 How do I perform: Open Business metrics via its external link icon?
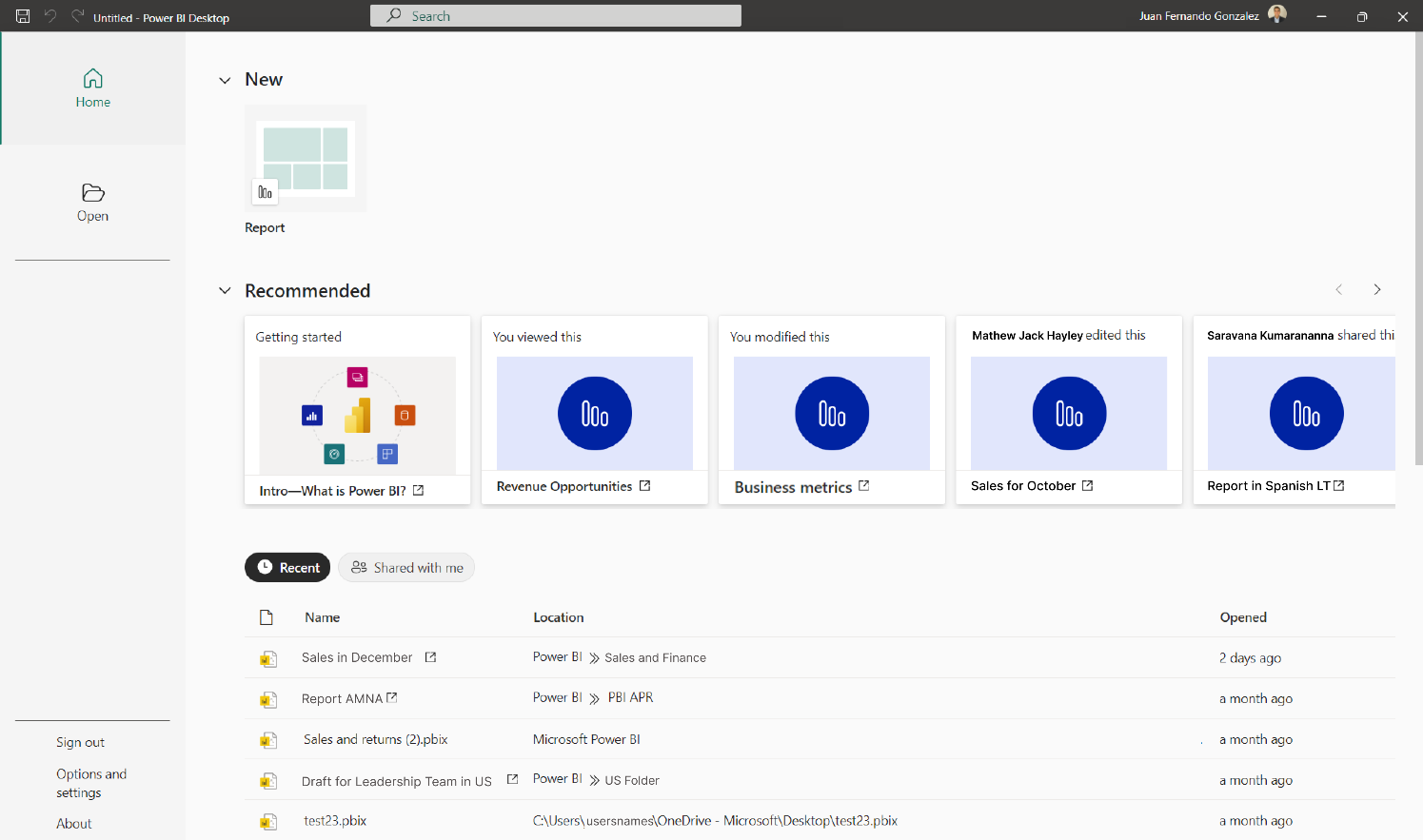click(863, 485)
